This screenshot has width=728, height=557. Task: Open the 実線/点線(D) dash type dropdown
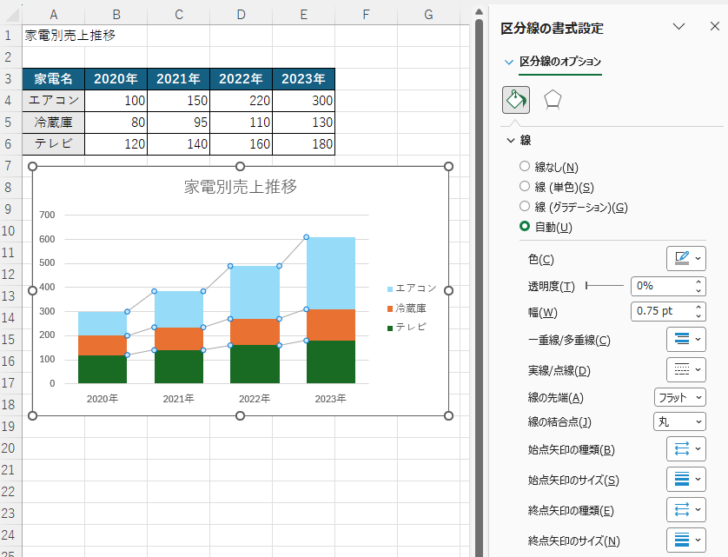(686, 369)
